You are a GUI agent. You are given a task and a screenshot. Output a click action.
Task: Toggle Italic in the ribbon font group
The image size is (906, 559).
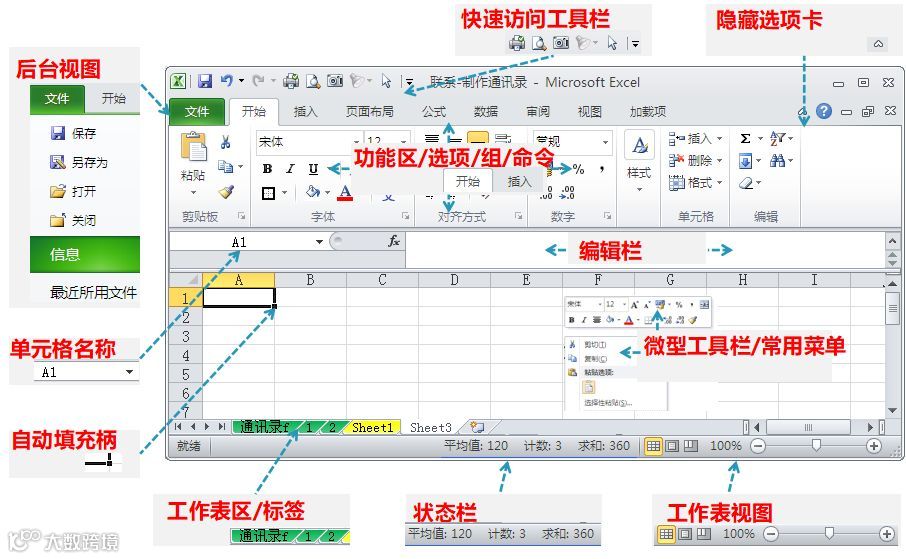click(290, 169)
